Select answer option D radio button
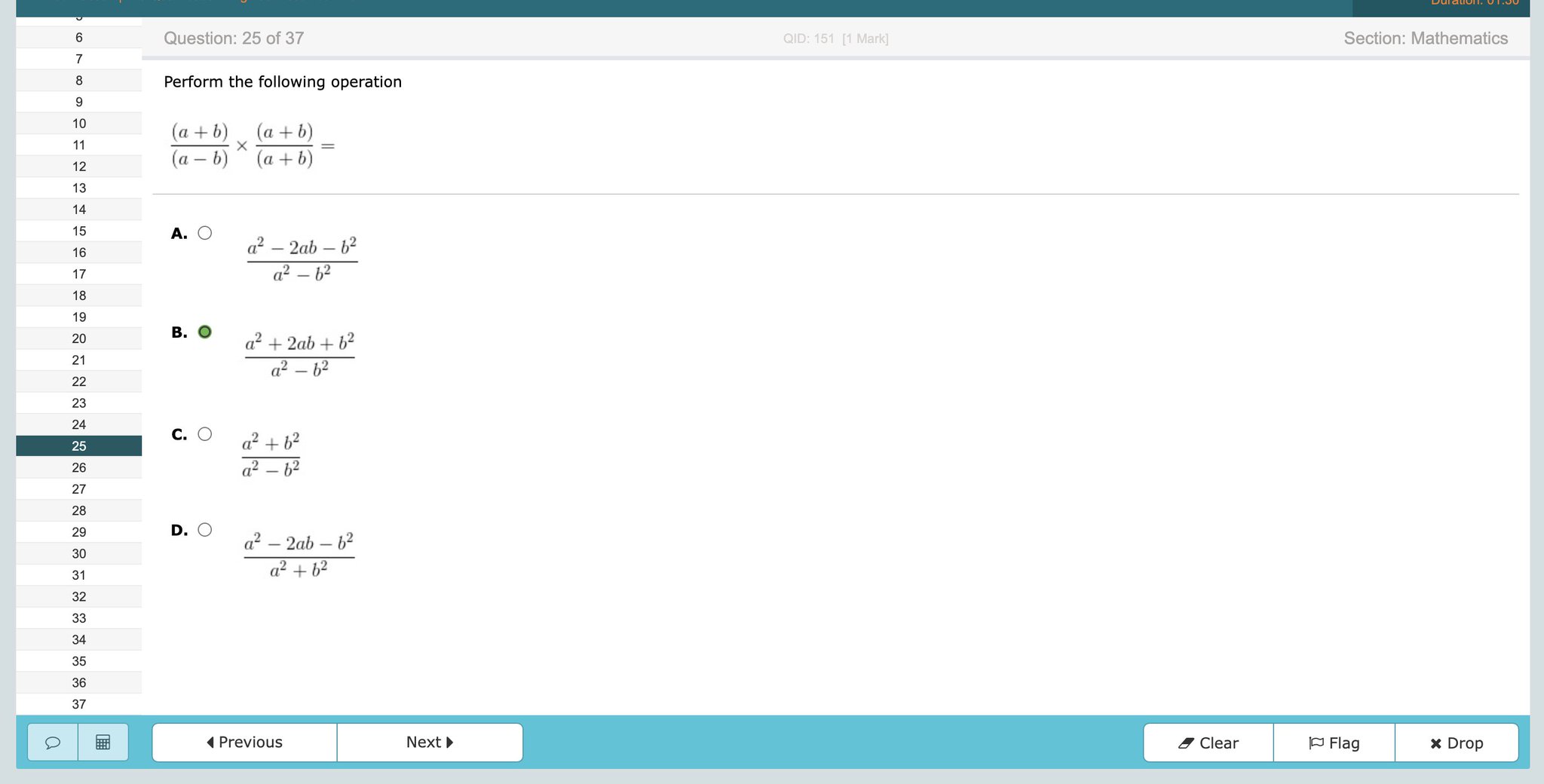 point(205,530)
